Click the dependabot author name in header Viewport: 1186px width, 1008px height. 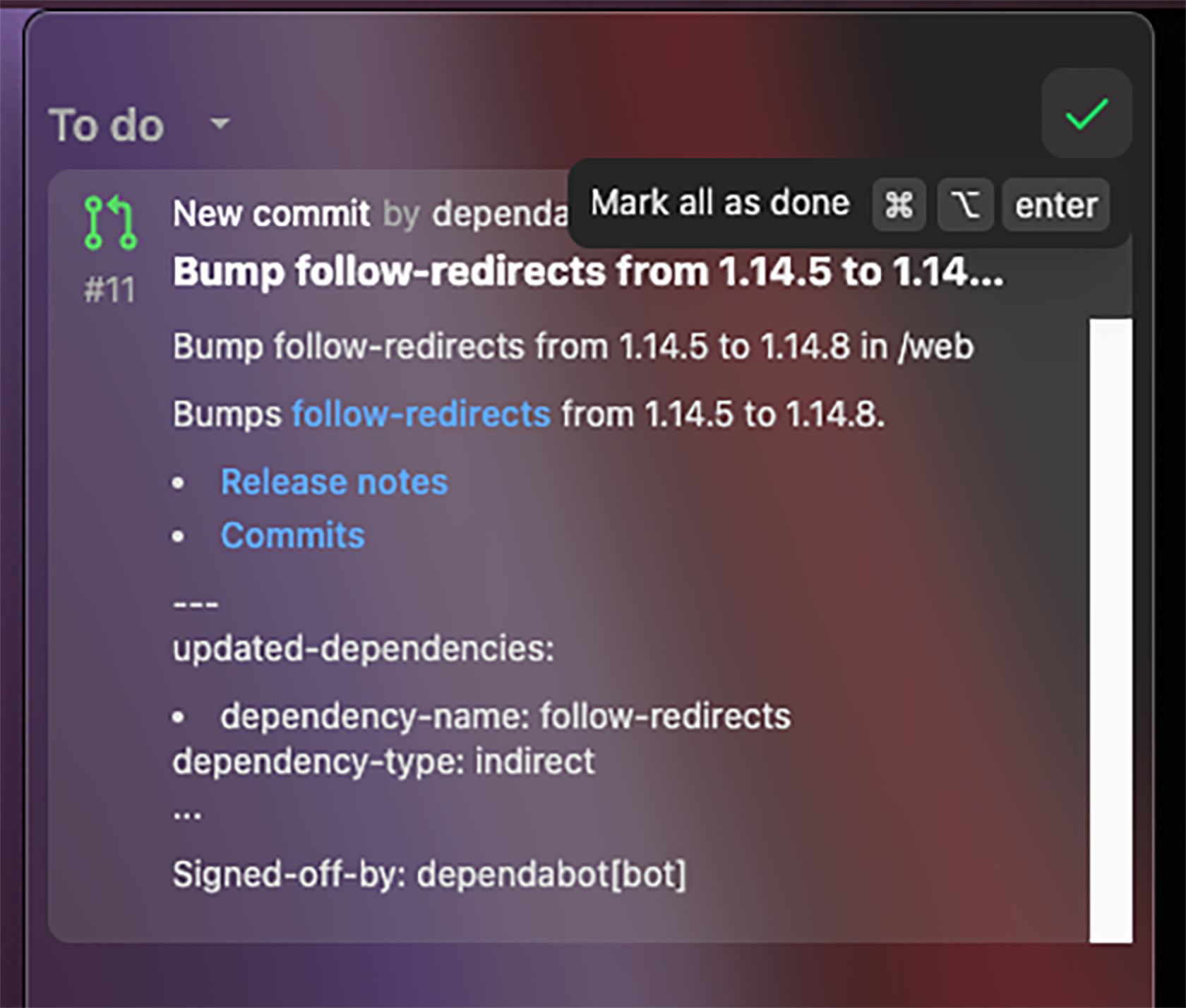pos(500,213)
